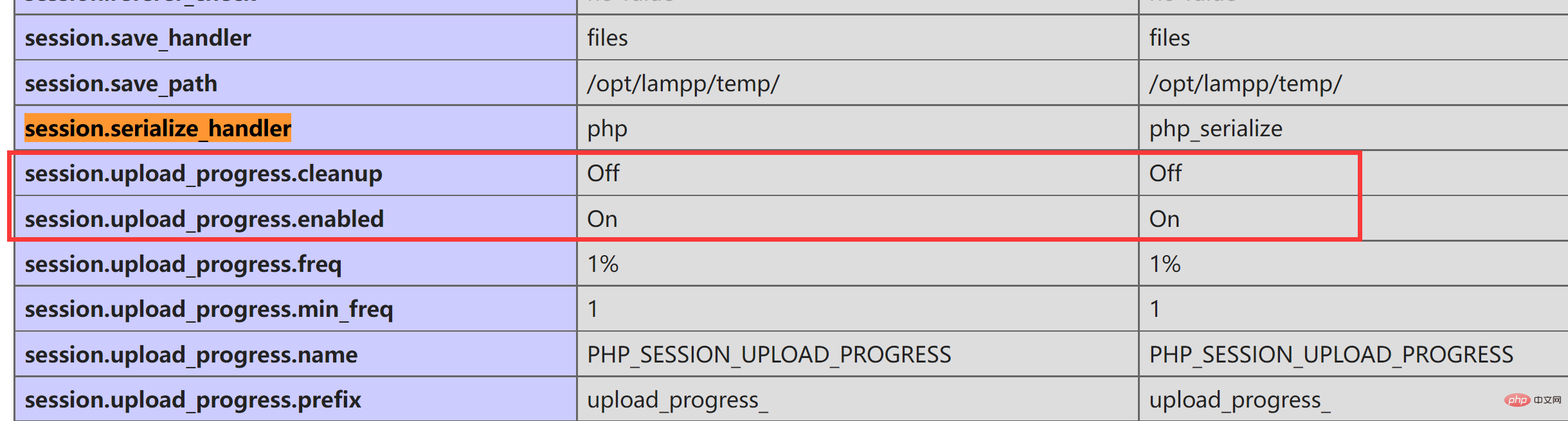Screen dimensions: 1568x421
Task: Click local value /opt/lampp/temp/
Action: [683, 84]
